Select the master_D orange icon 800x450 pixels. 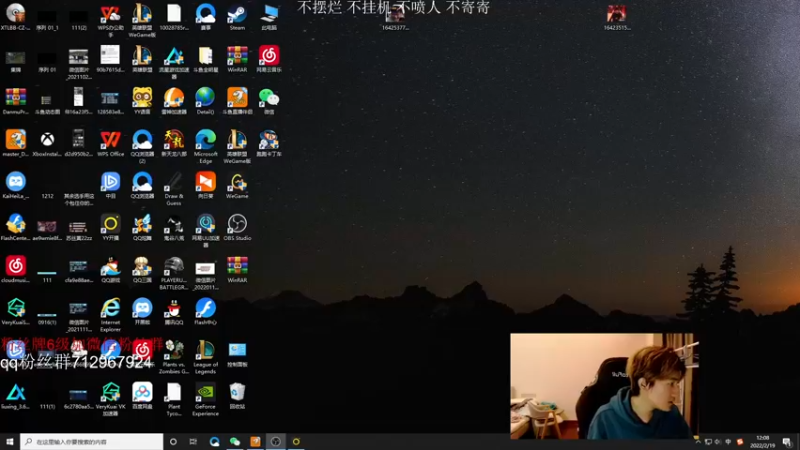[x=16, y=143]
